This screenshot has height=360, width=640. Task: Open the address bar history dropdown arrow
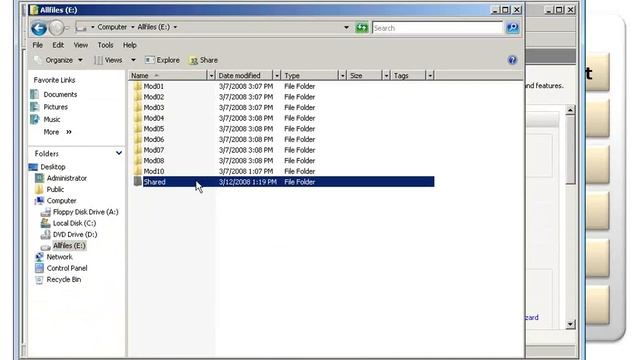pos(346,27)
